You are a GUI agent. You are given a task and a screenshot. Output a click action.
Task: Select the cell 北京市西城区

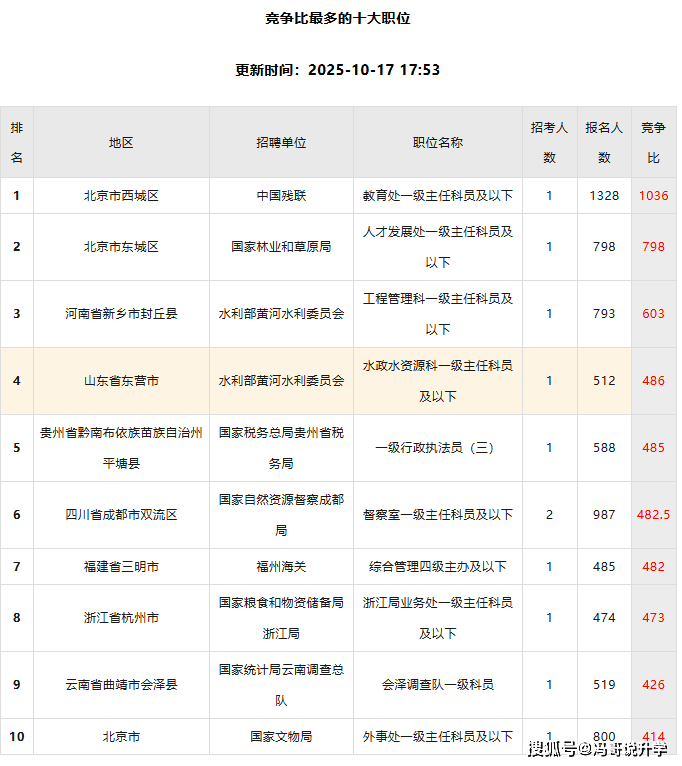121,196
